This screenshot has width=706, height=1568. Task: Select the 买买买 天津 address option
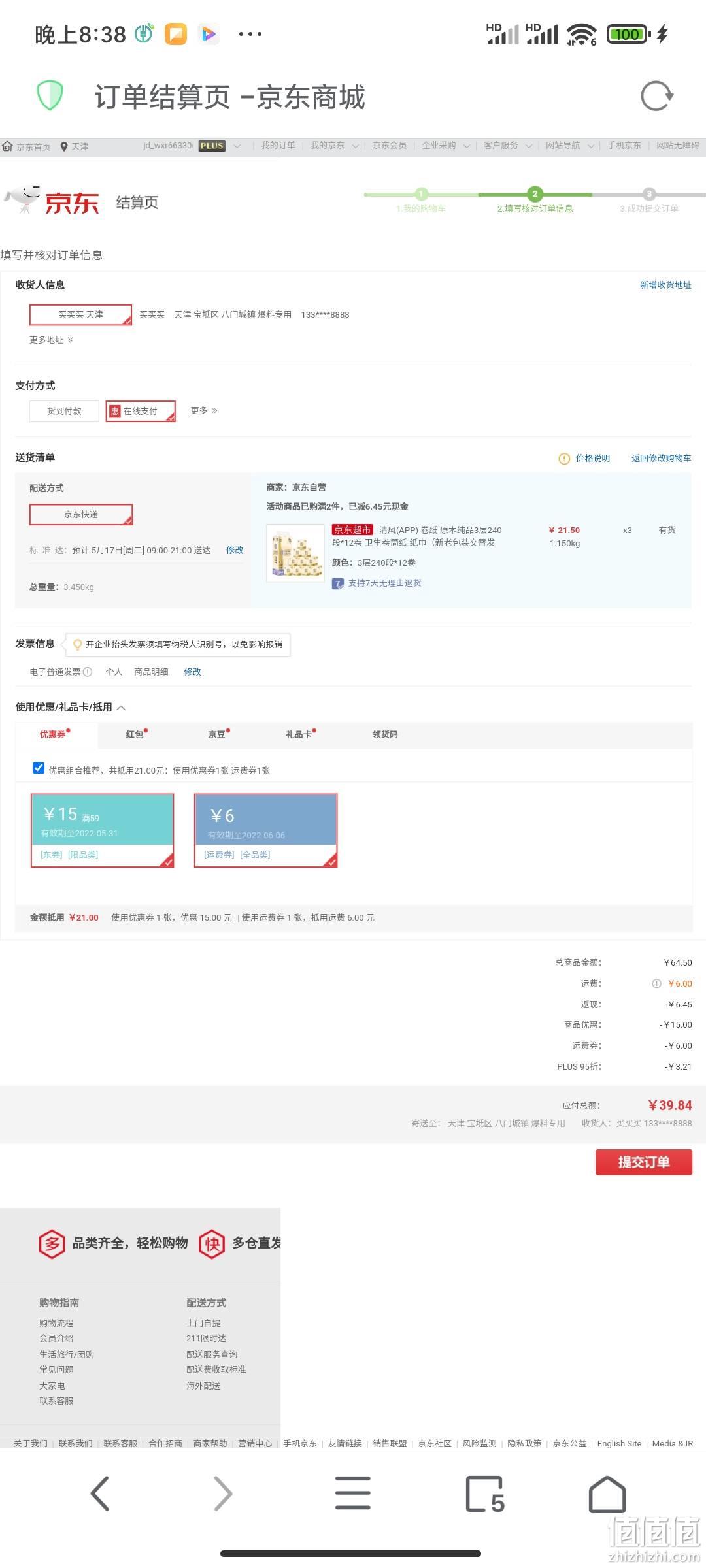pyautogui.click(x=80, y=314)
